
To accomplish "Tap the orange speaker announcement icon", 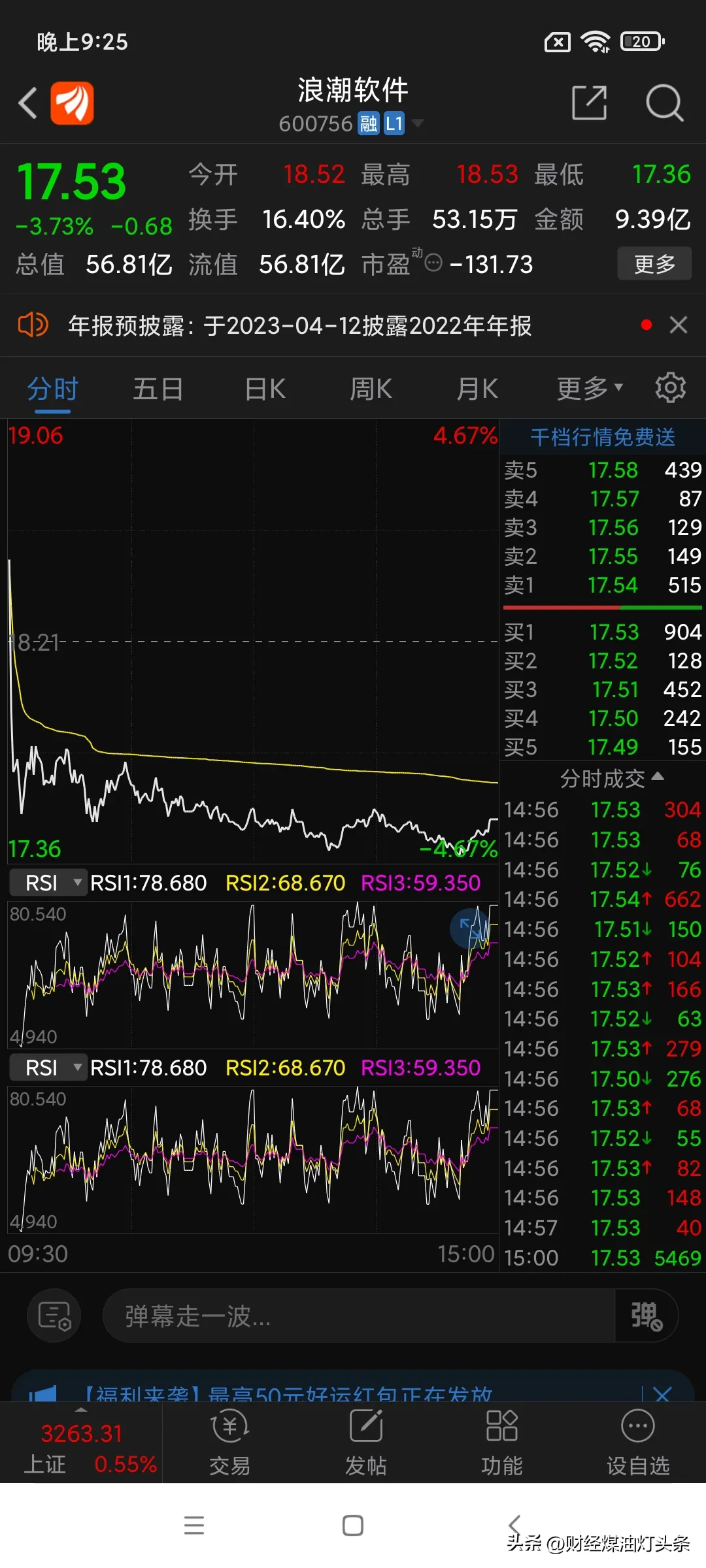I will pyautogui.click(x=33, y=325).
